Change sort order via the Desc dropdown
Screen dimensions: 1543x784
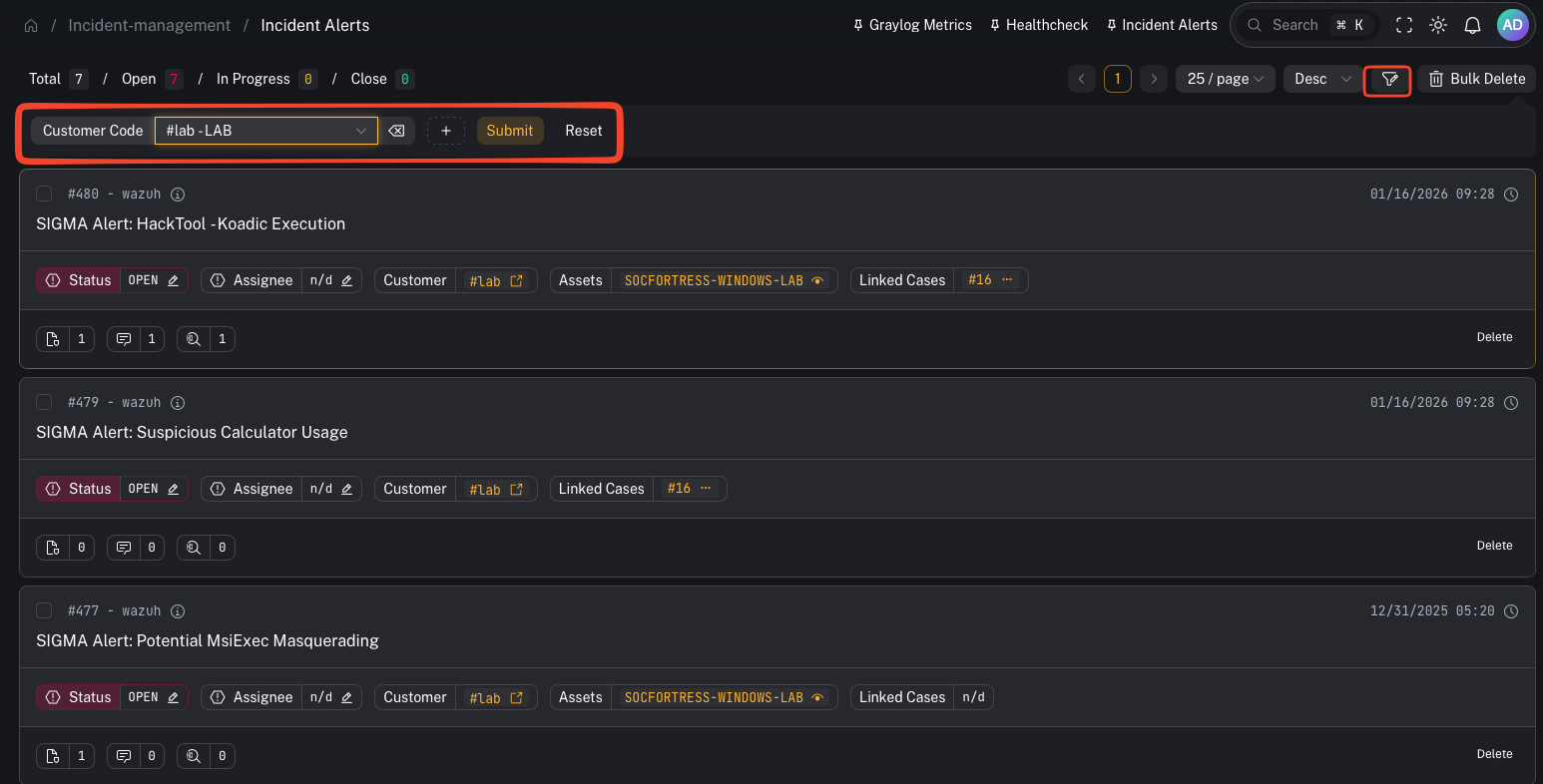click(x=1321, y=79)
